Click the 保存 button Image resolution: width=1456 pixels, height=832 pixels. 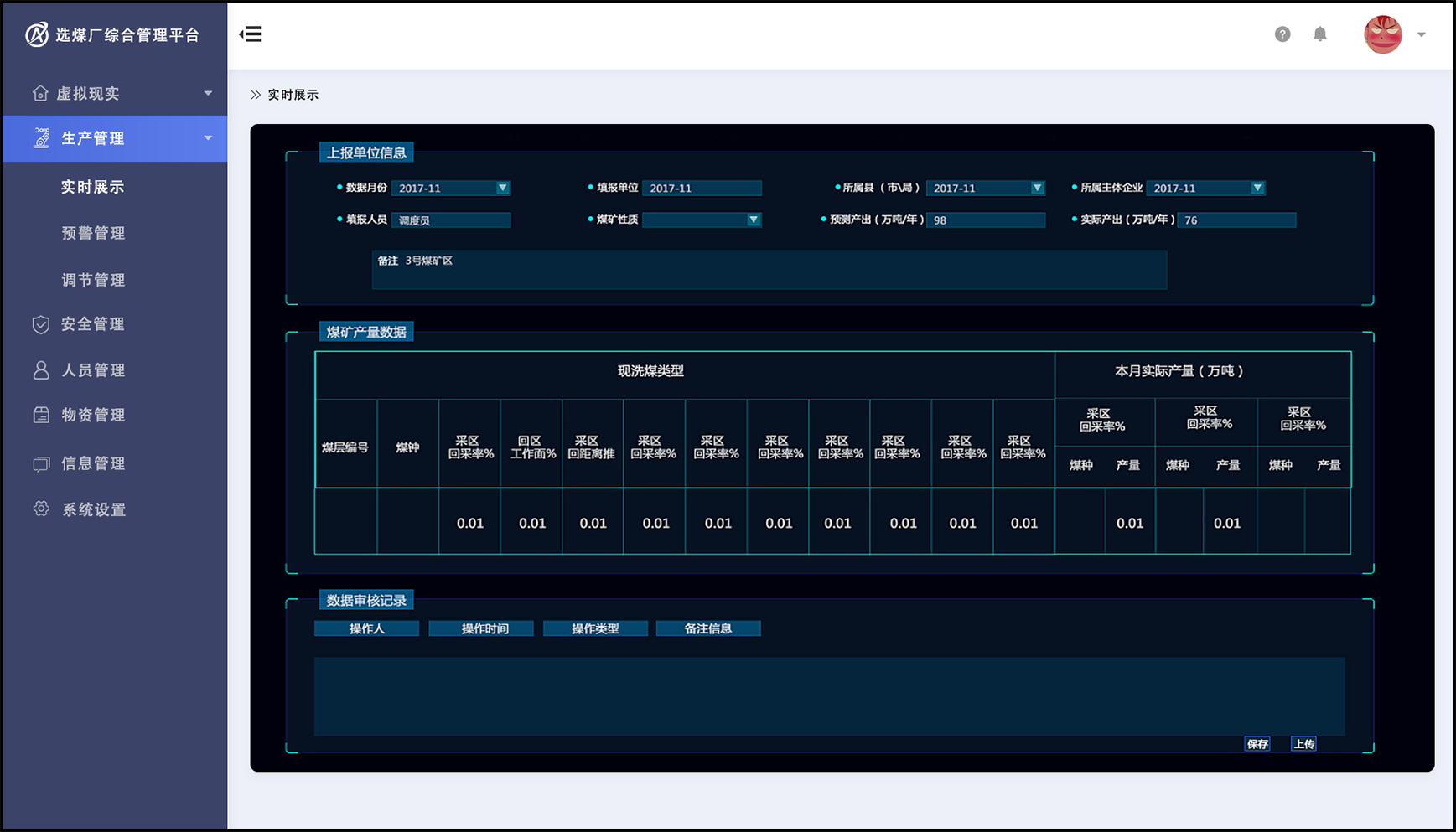pos(1257,744)
